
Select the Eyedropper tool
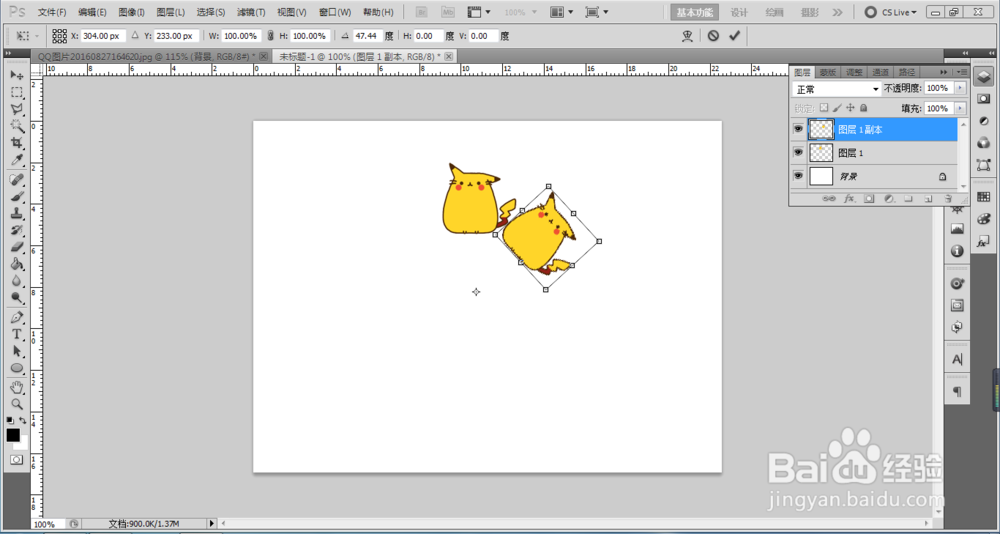tap(17, 159)
